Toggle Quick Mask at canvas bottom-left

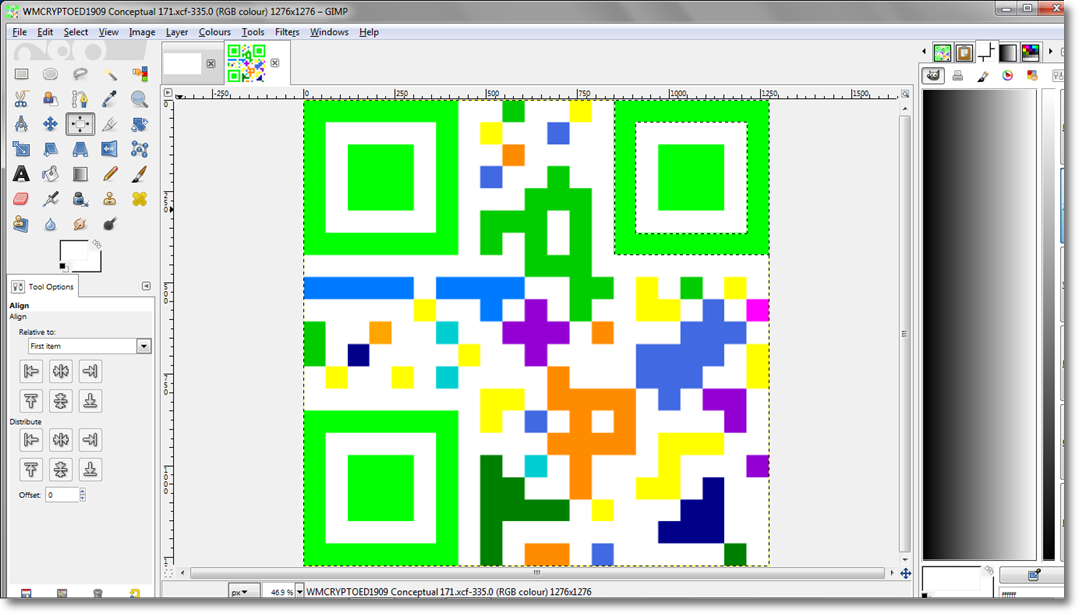(168, 573)
